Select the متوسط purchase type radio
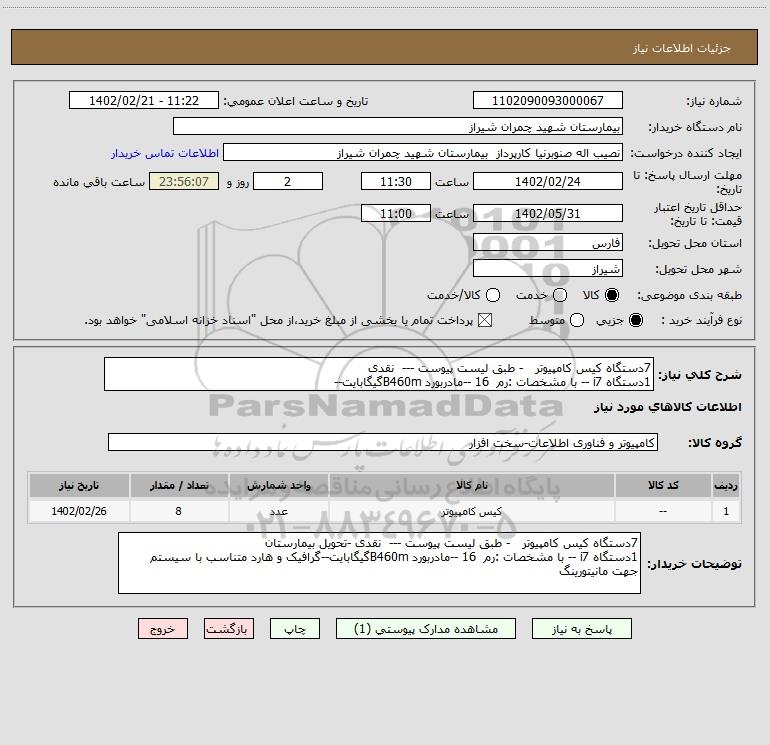Viewport: 770px width, 745px height. tap(577, 320)
